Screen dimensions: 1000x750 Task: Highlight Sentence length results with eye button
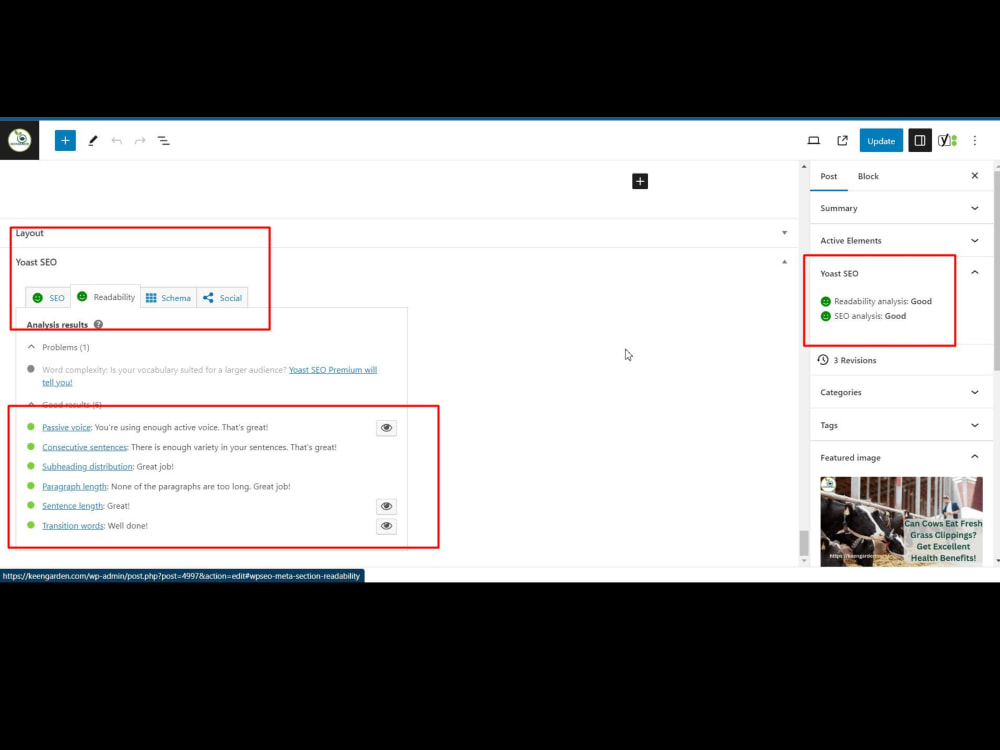(x=386, y=506)
